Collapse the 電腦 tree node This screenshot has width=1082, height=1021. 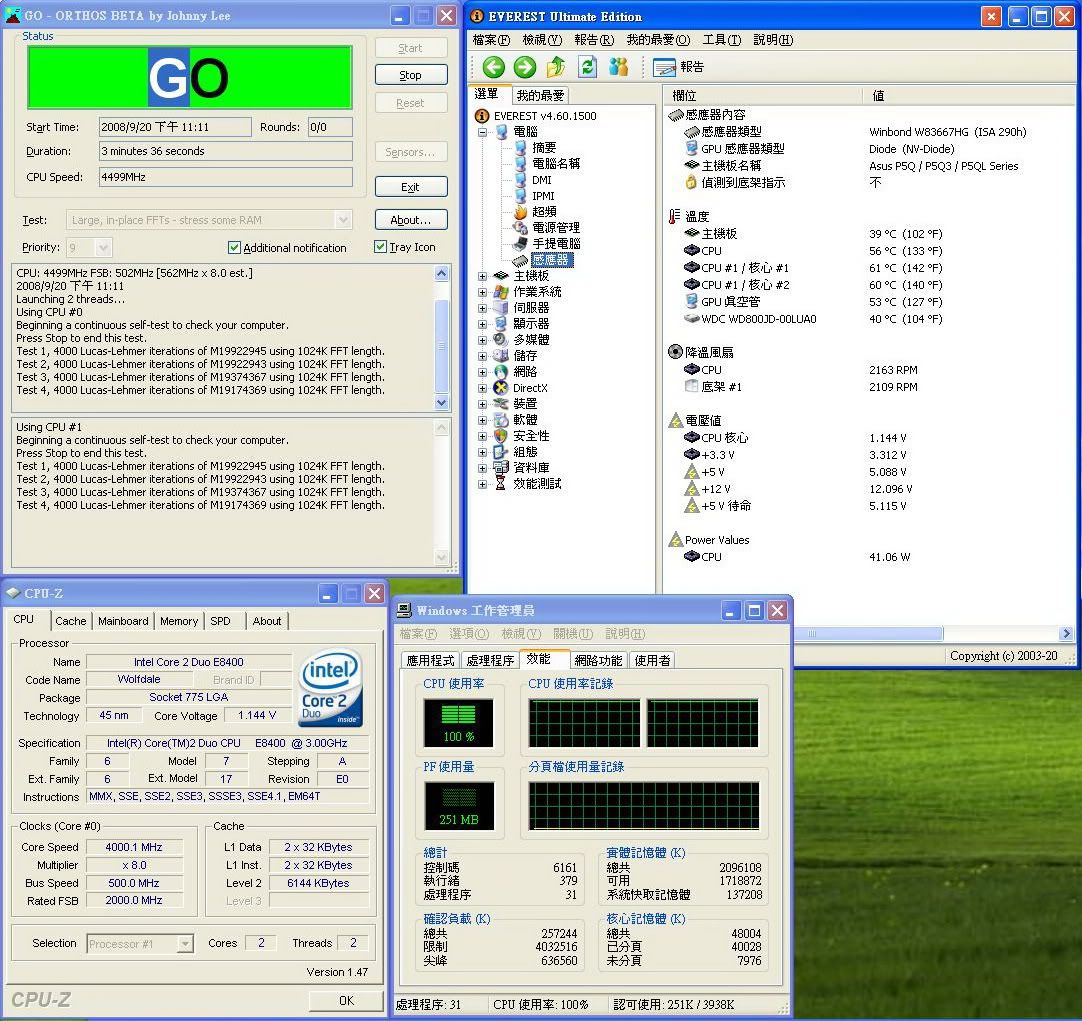[482, 132]
